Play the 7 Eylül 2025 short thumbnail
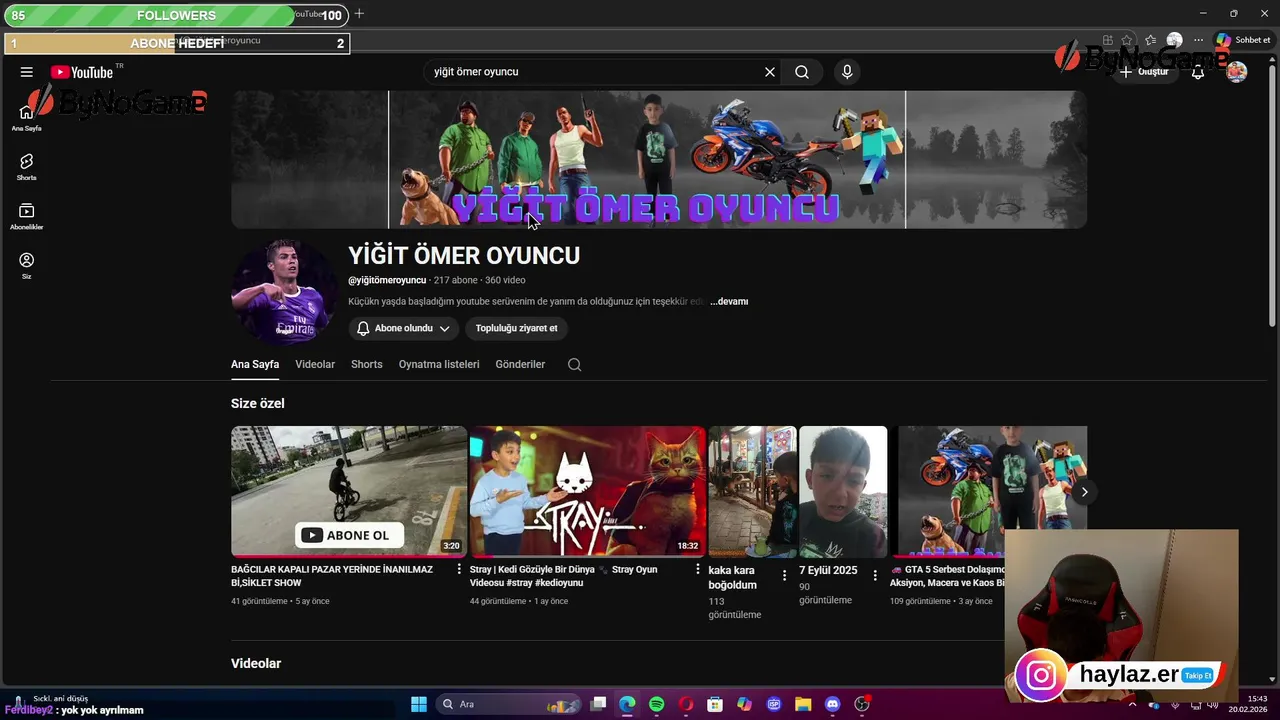This screenshot has width=1280, height=720. pos(843,491)
